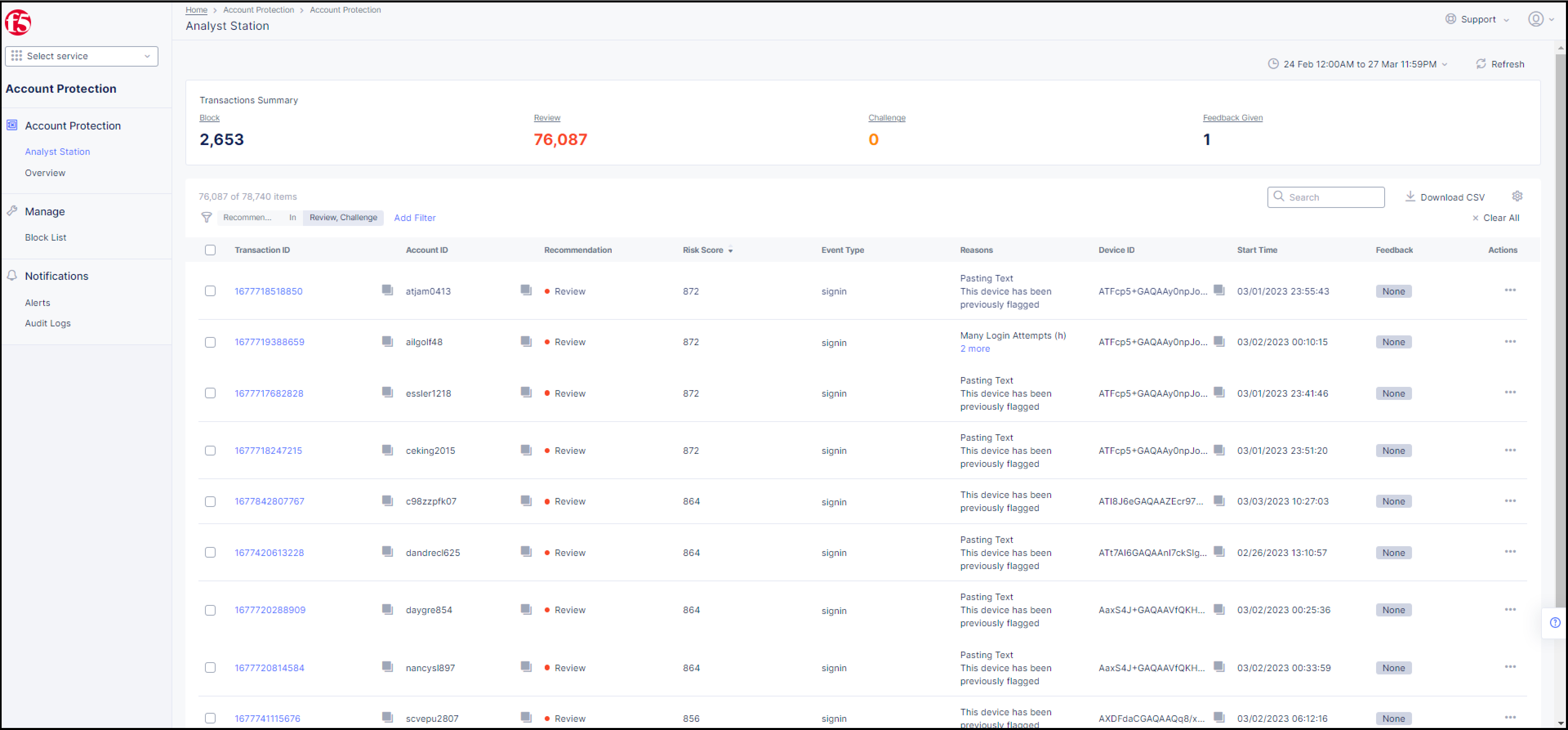Click the filter funnel icon
This screenshot has height=730, width=1568.
[x=206, y=217]
